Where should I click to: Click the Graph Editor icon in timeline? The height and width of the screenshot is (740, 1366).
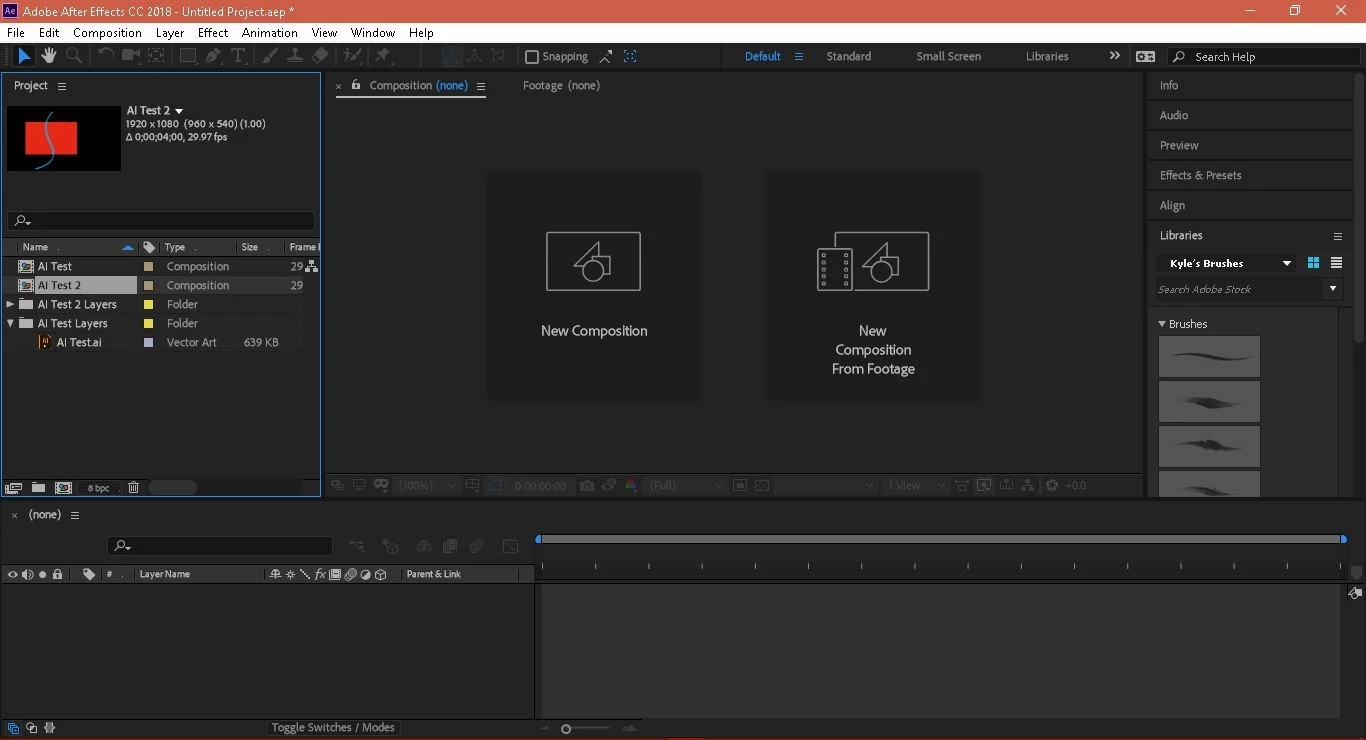[x=510, y=546]
